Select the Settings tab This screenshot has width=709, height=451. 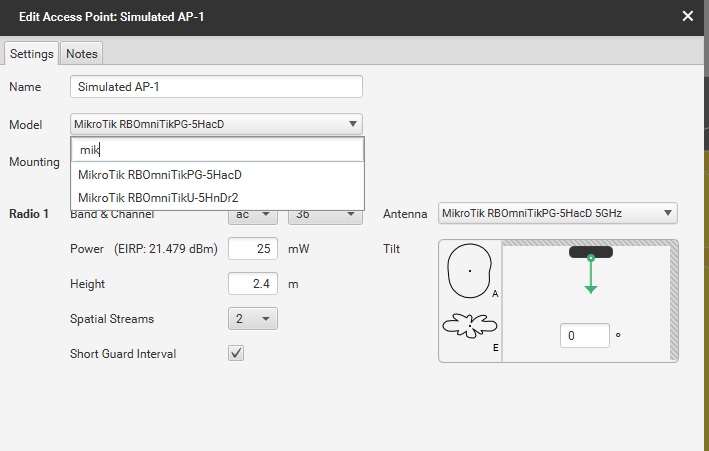[32, 54]
